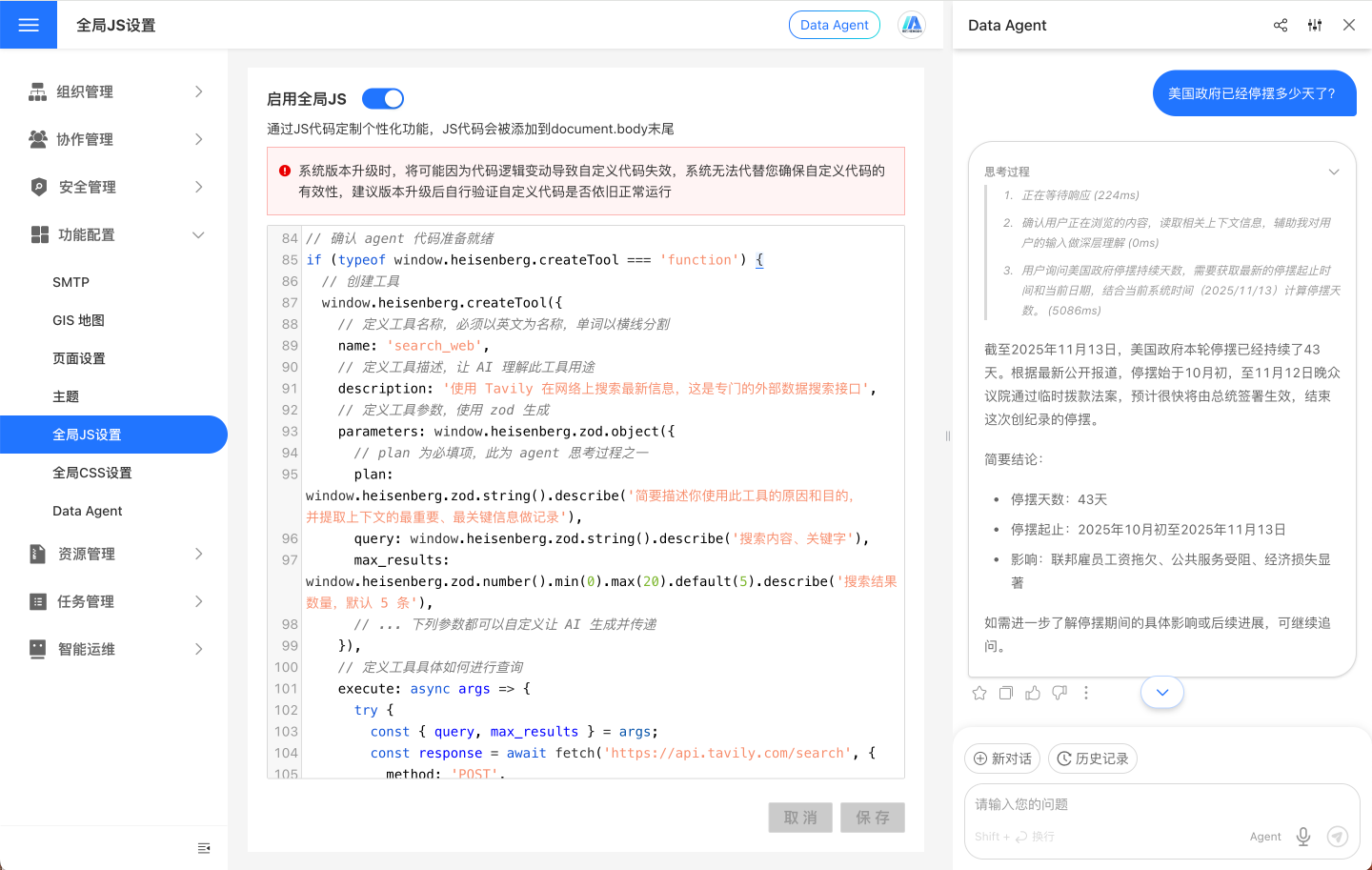This screenshot has height=870, width=1372.
Task: Collapse the sidebar via bottom-left icon
Action: tap(204, 848)
